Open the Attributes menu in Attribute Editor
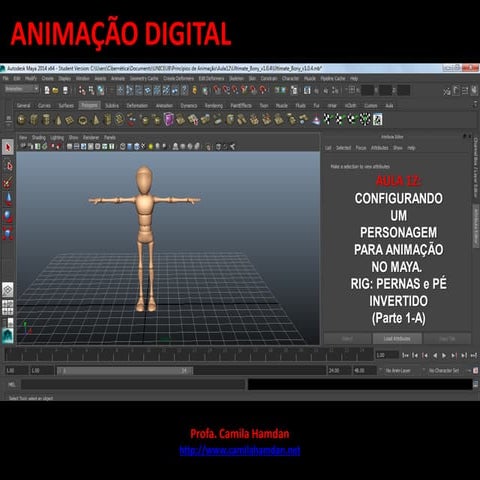Image resolution: width=480 pixels, height=480 pixels. point(379,148)
